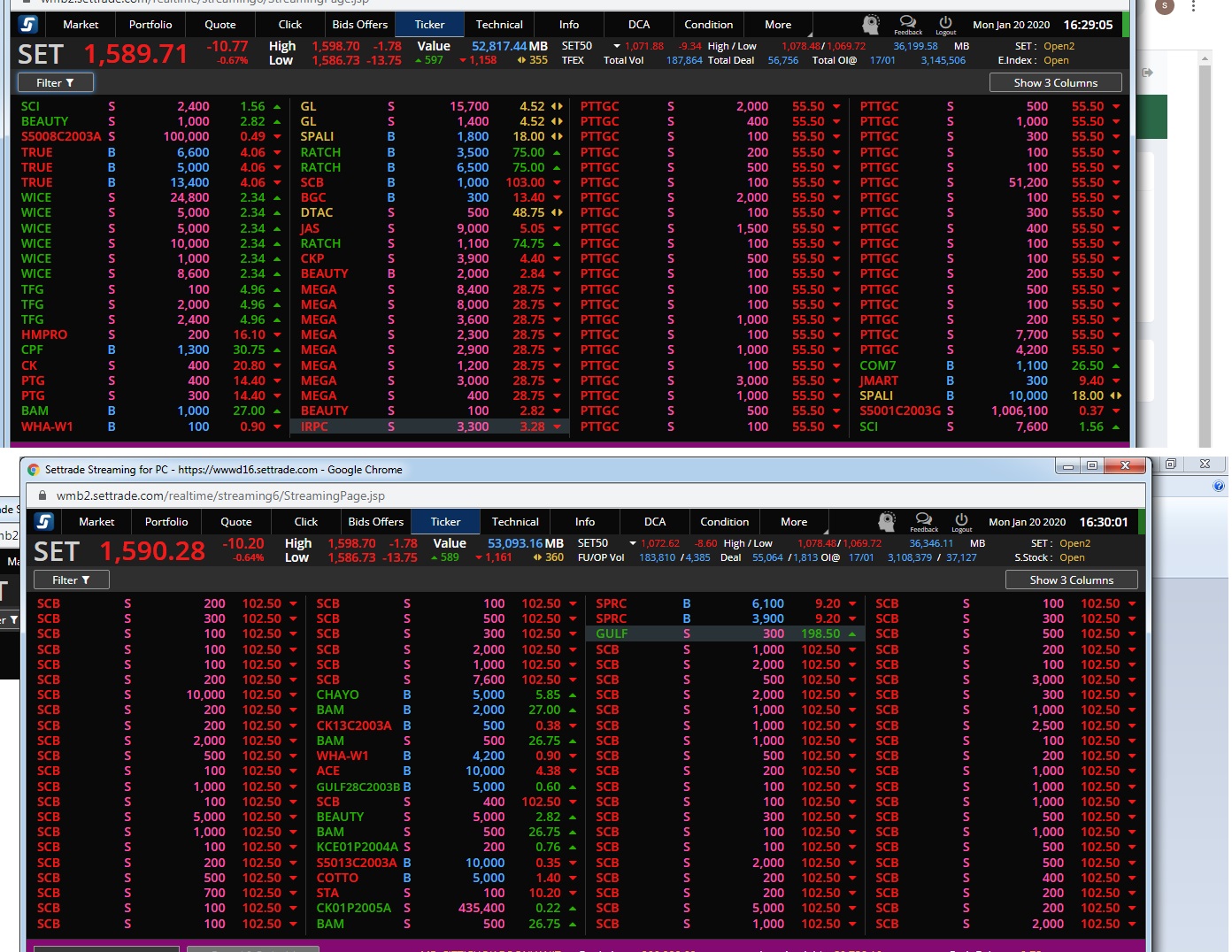Click the Chrome icon in the popup title bar

pyautogui.click(x=34, y=470)
